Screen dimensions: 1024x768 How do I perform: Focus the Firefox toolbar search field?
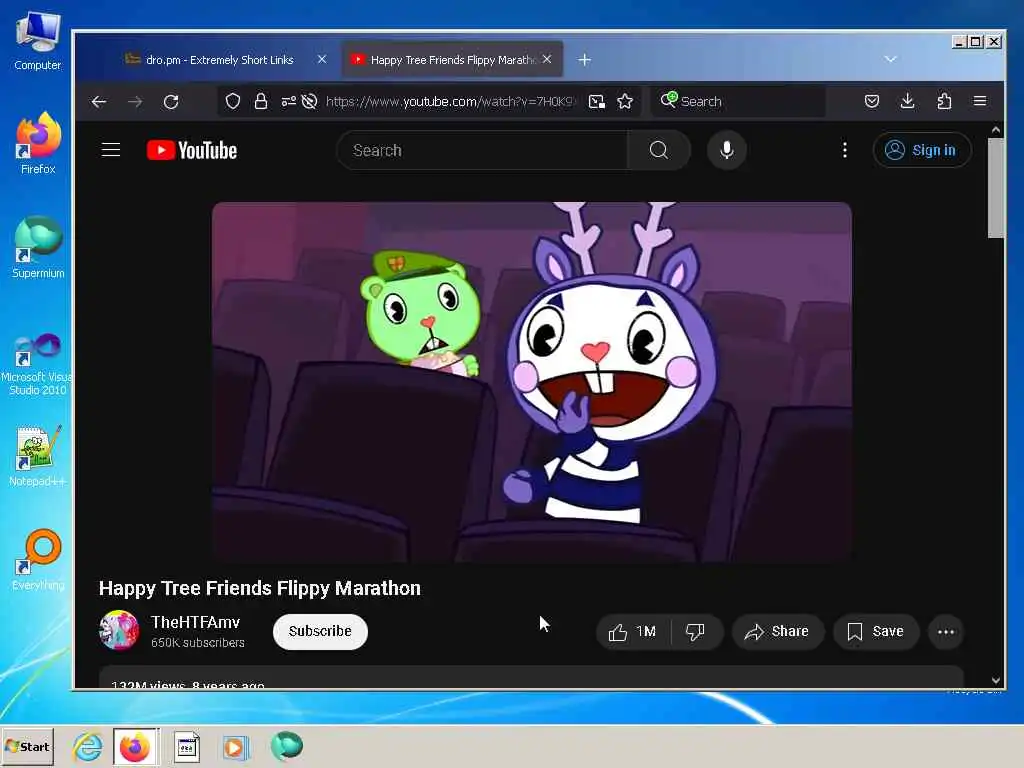(738, 101)
